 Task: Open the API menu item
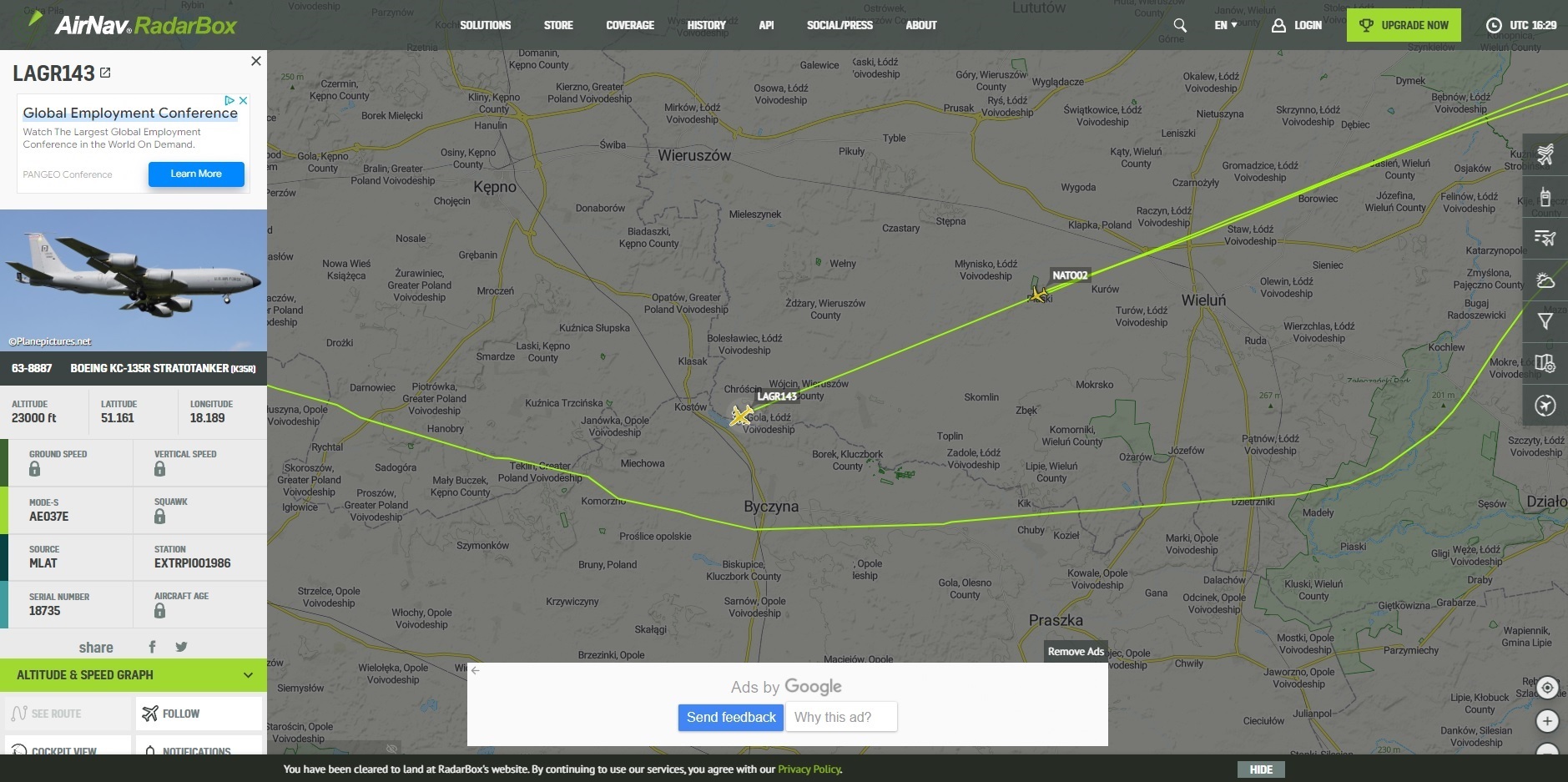766,25
